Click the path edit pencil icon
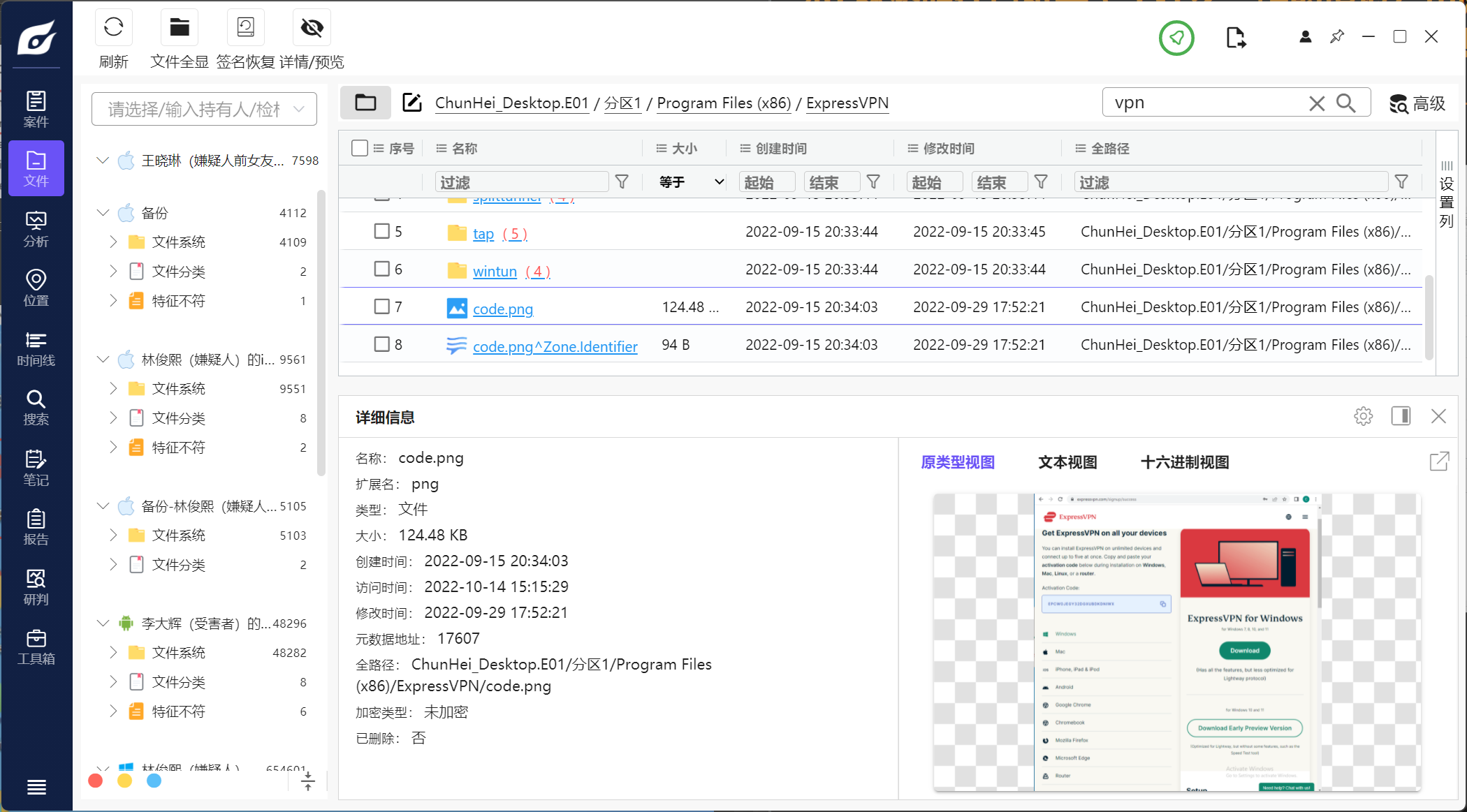Image resolution: width=1467 pixels, height=812 pixels. pyautogui.click(x=412, y=103)
